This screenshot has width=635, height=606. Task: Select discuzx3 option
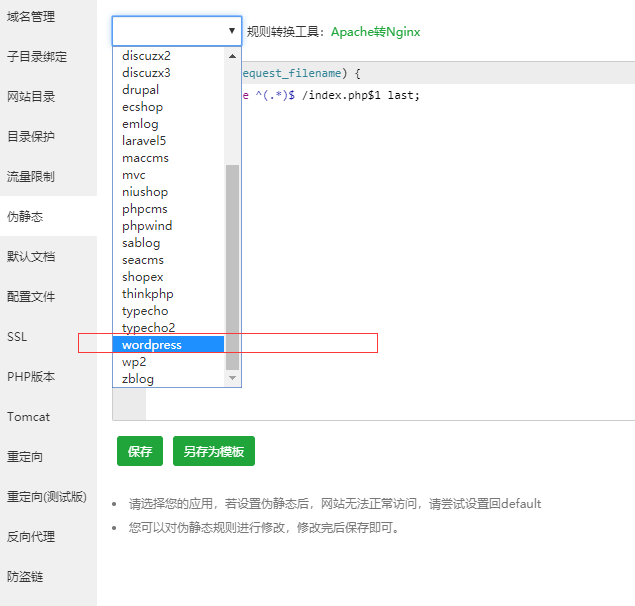(146, 73)
